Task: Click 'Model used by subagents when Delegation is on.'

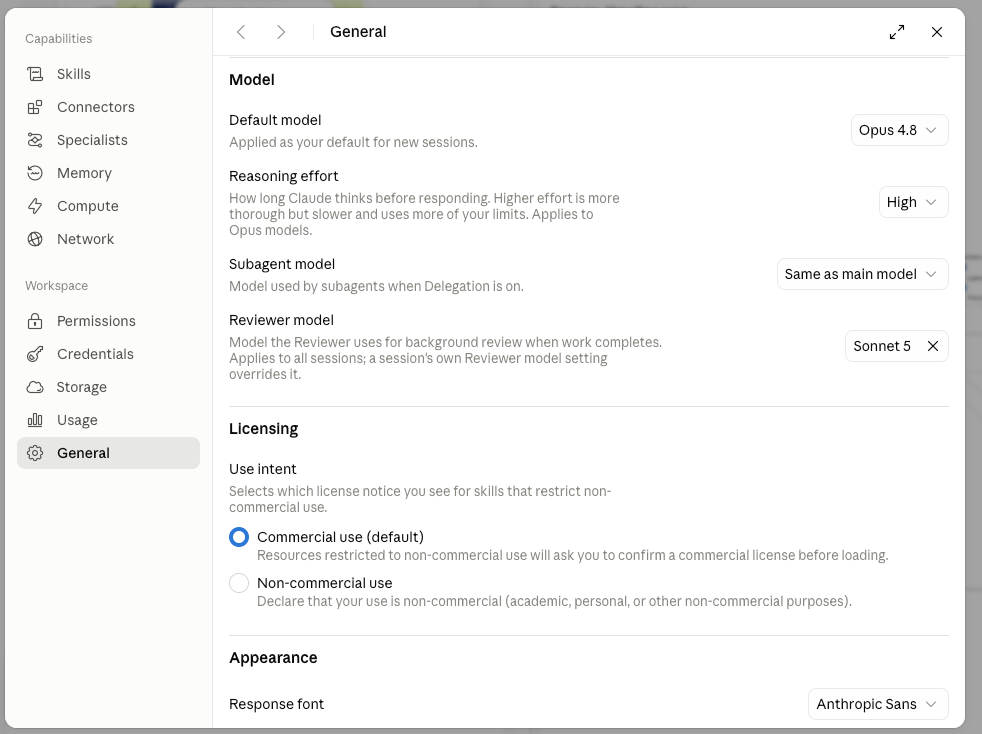Action: [x=376, y=287]
